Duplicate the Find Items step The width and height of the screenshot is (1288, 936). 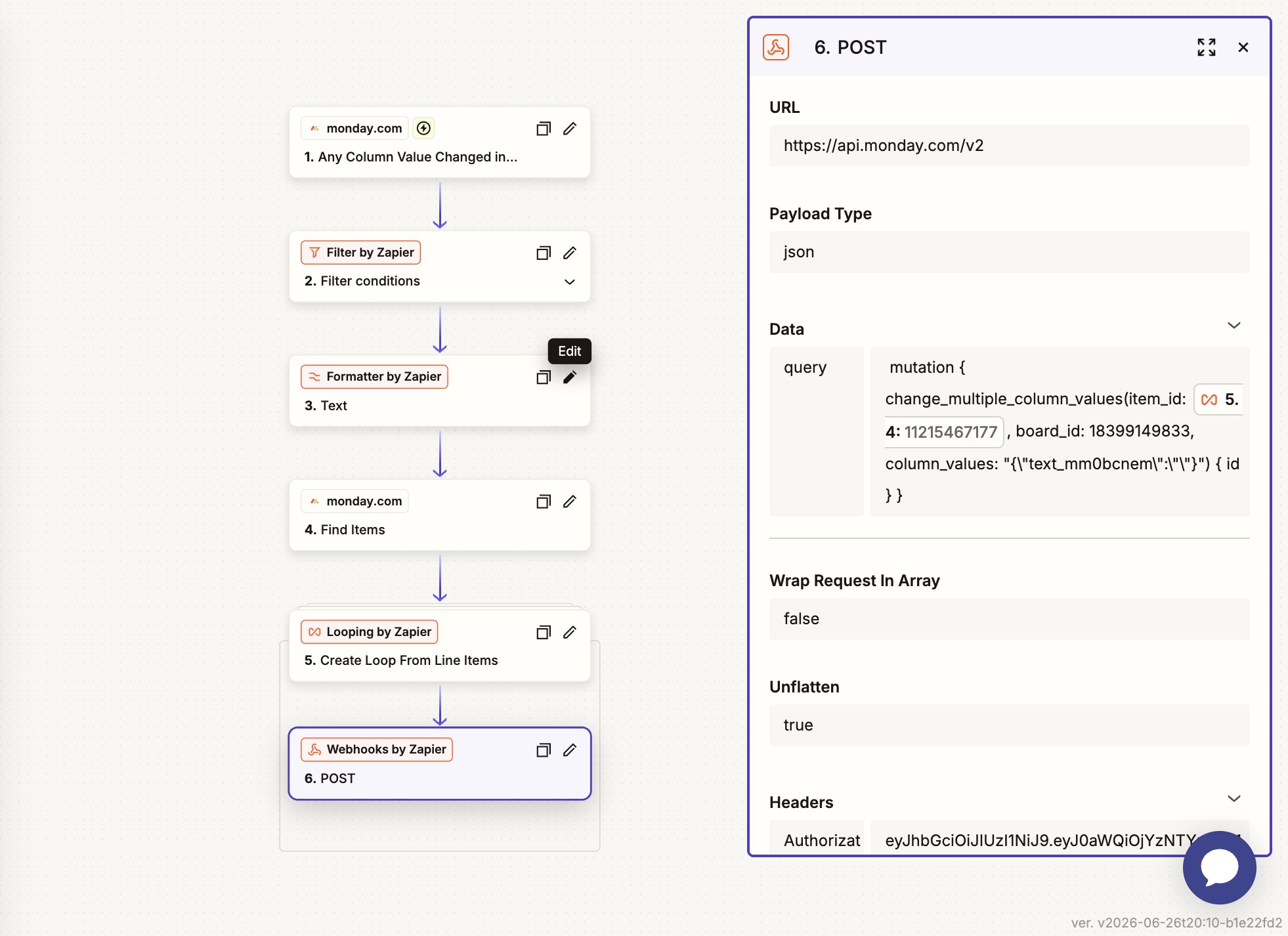pyautogui.click(x=543, y=501)
